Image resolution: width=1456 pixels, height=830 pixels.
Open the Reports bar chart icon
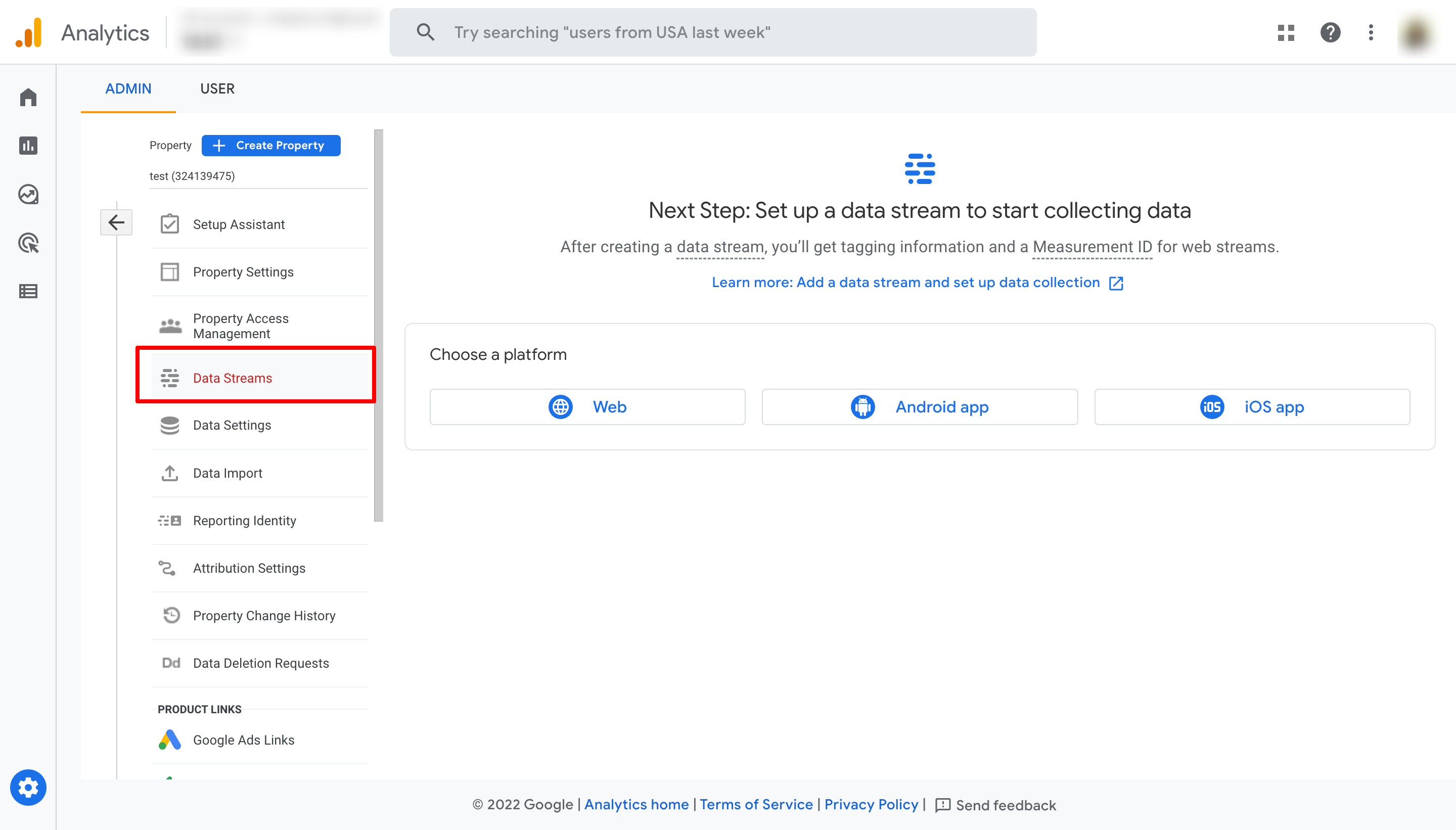[28, 146]
